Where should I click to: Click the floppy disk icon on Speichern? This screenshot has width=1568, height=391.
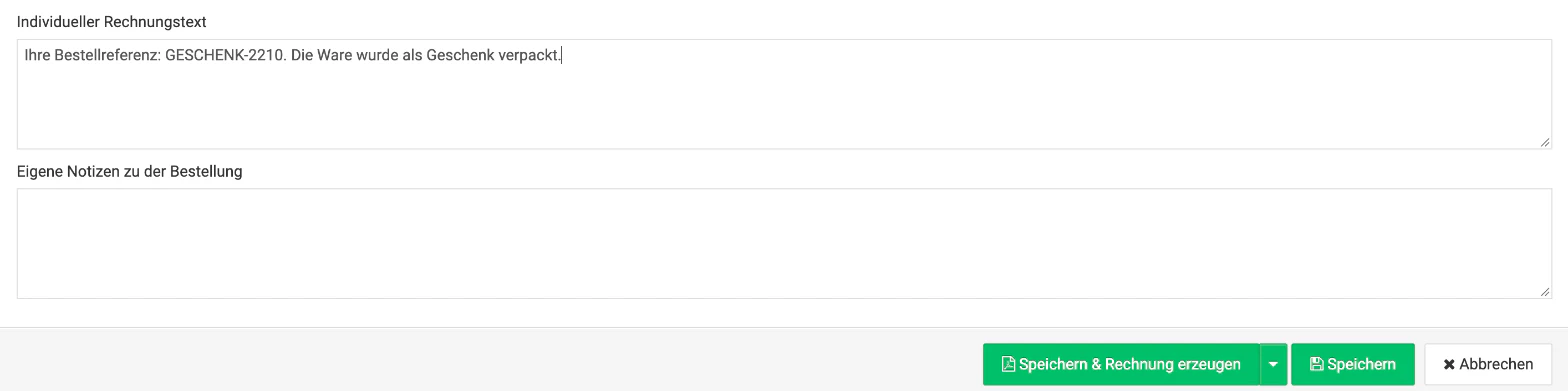pos(1316,364)
